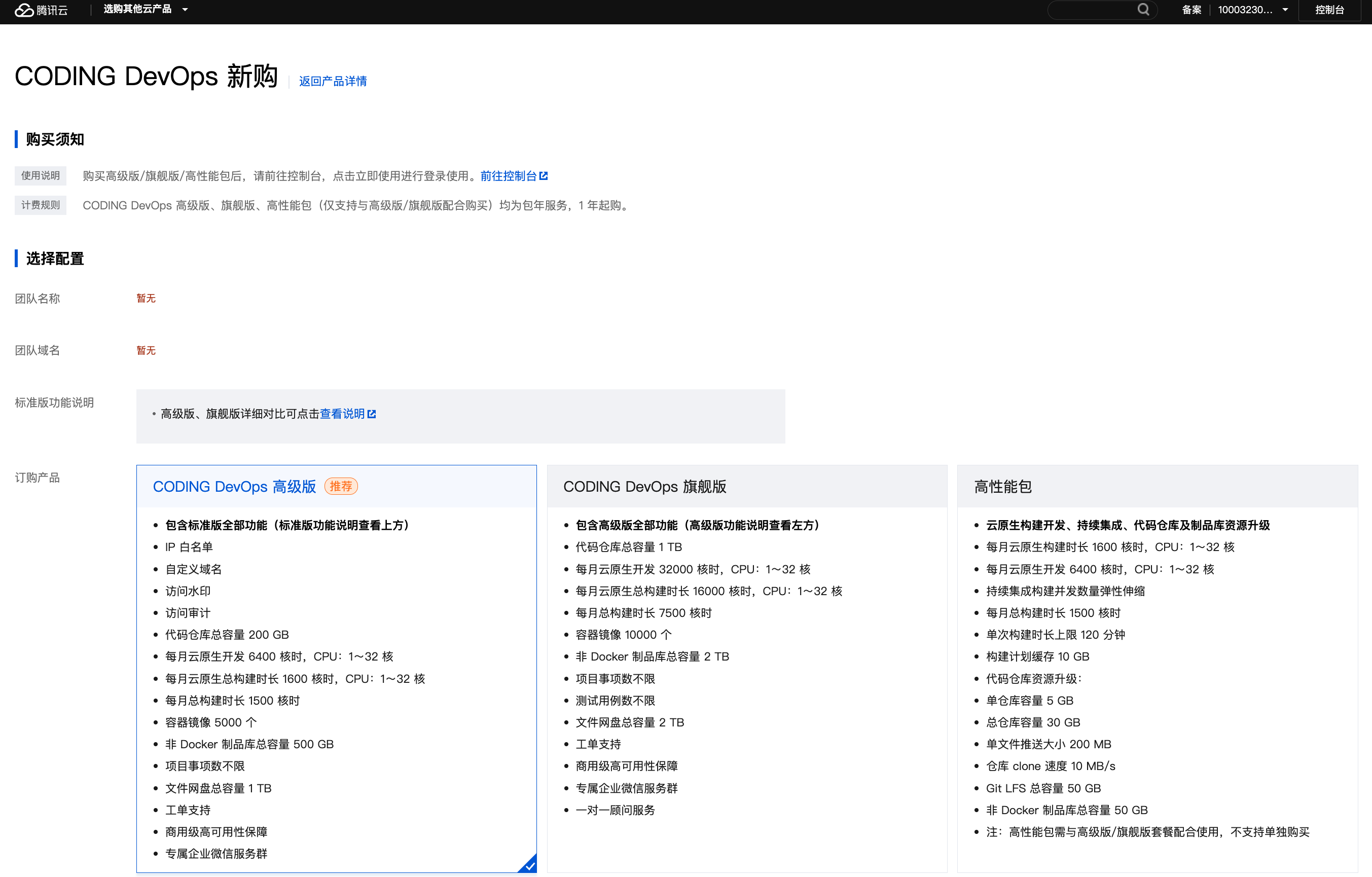Viewport: 1372px width, 877px height.
Task: Open the 查看说明 comparison link
Action: coord(342,414)
